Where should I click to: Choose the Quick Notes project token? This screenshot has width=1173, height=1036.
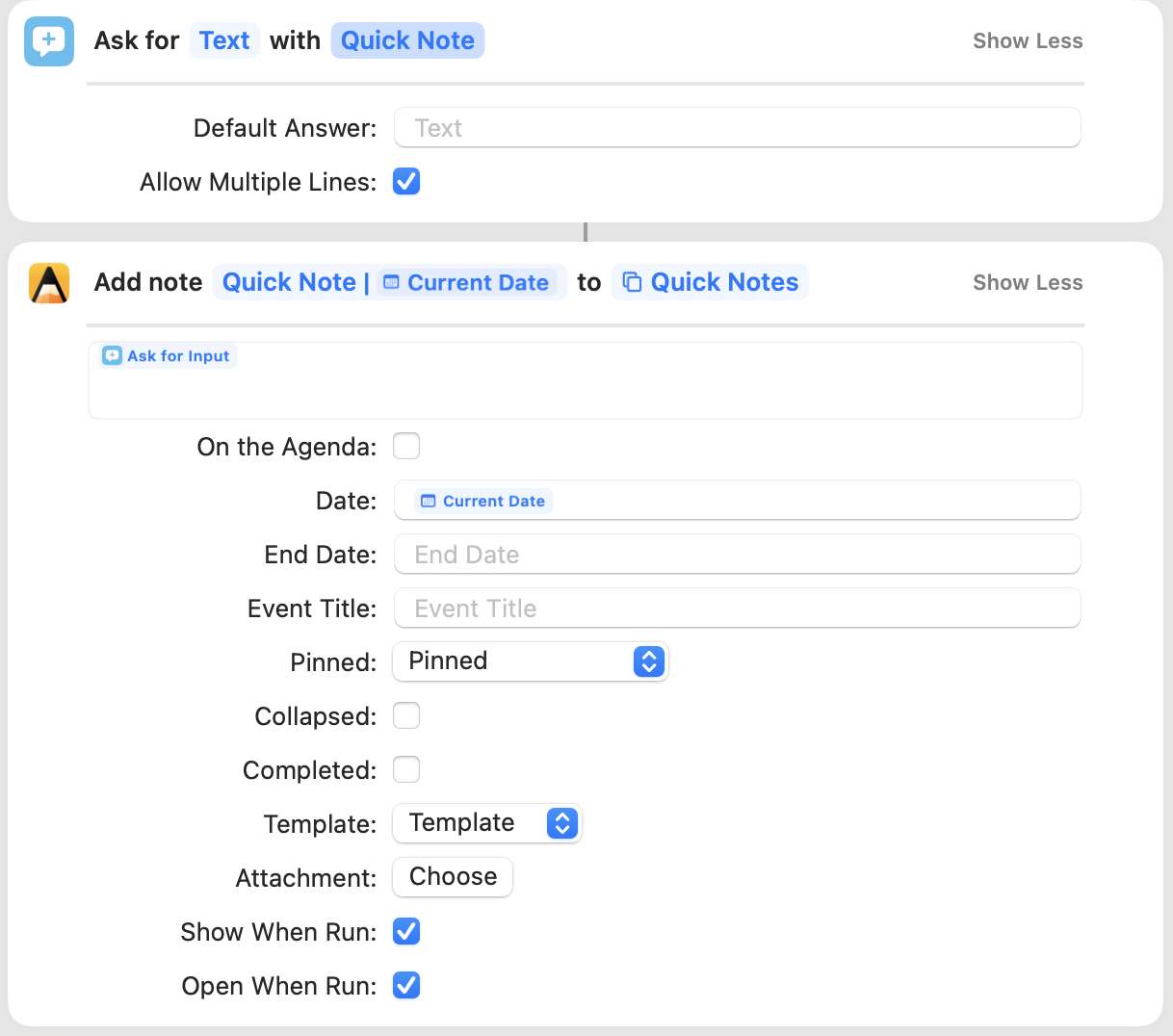710,282
